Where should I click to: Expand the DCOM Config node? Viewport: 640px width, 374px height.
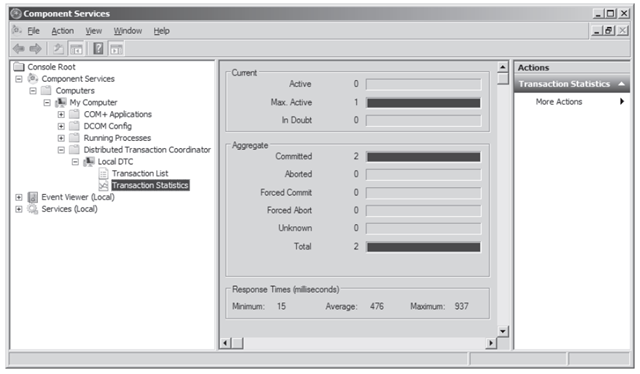point(61,126)
